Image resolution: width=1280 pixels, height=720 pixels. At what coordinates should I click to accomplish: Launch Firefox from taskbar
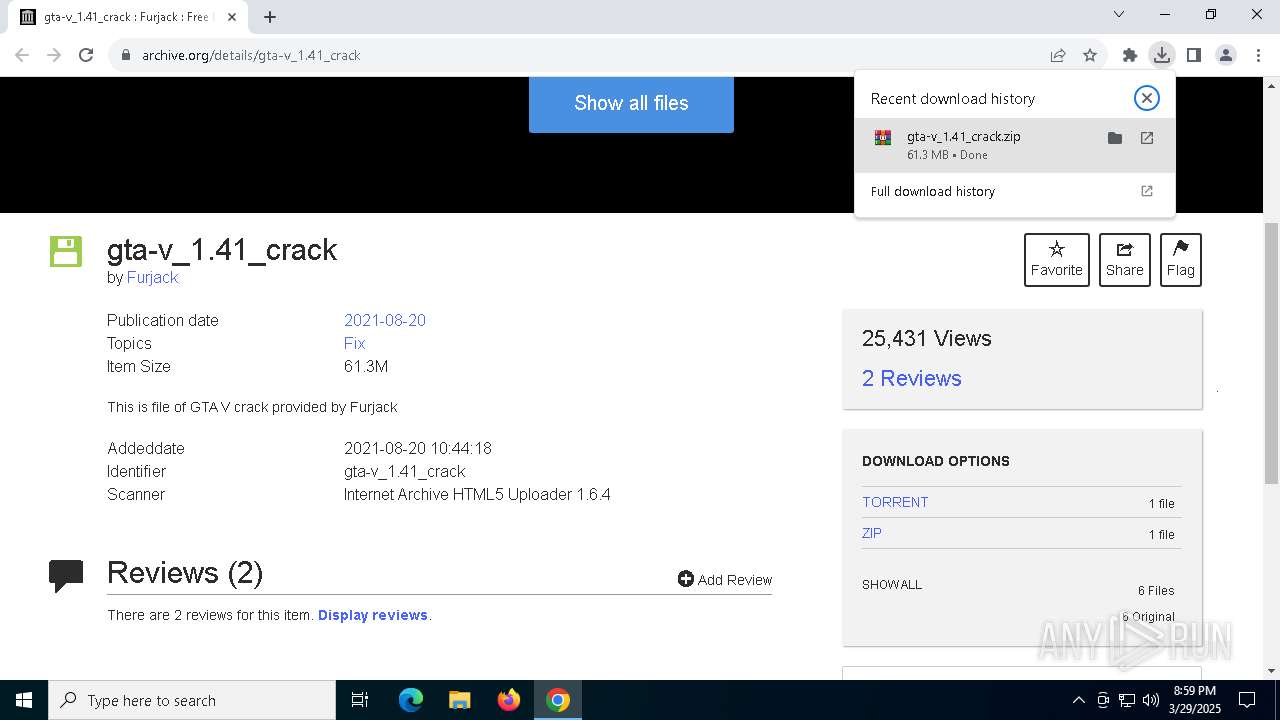click(509, 700)
